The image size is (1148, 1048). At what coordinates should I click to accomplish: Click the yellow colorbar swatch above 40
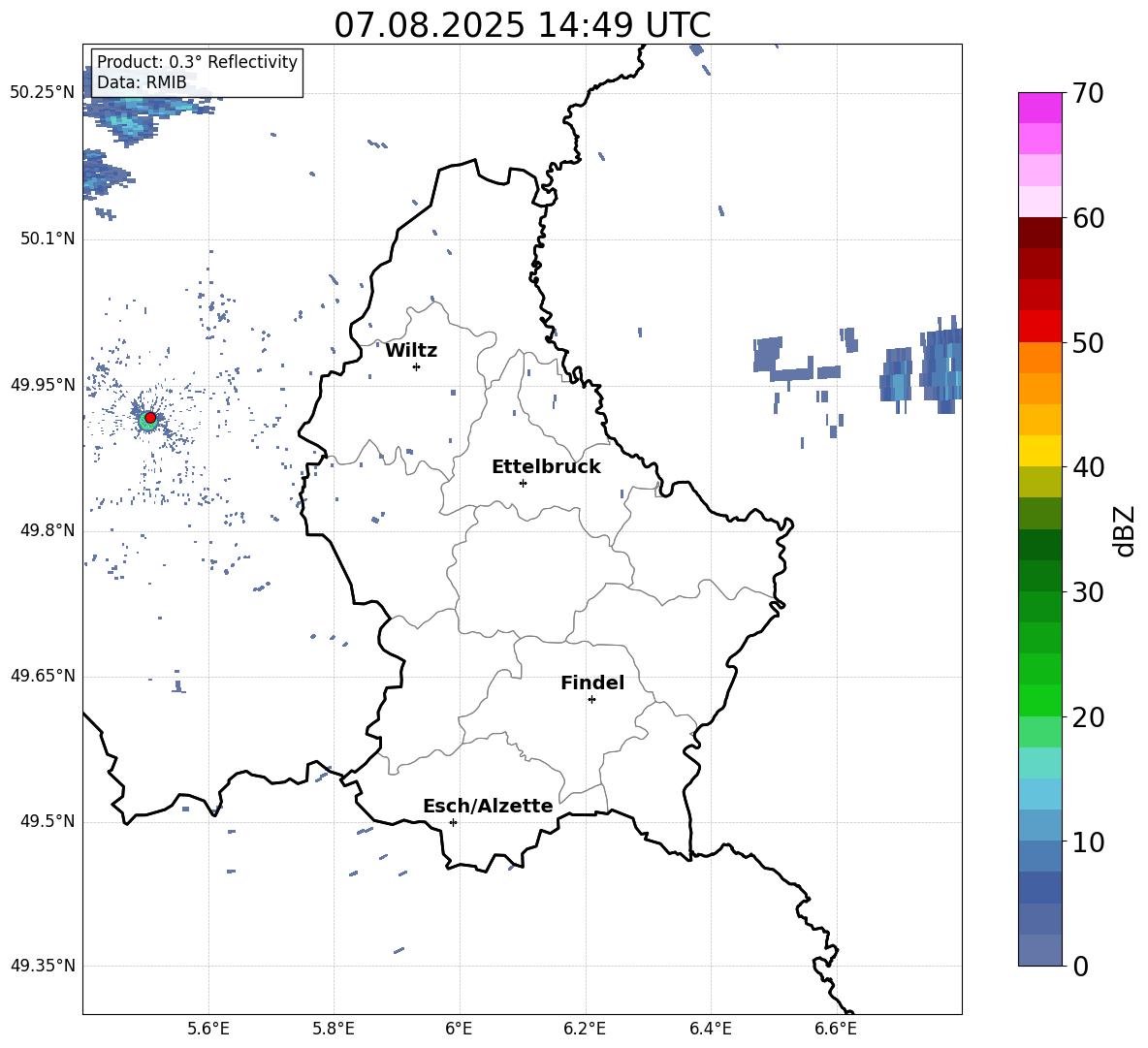[x=1039, y=451]
